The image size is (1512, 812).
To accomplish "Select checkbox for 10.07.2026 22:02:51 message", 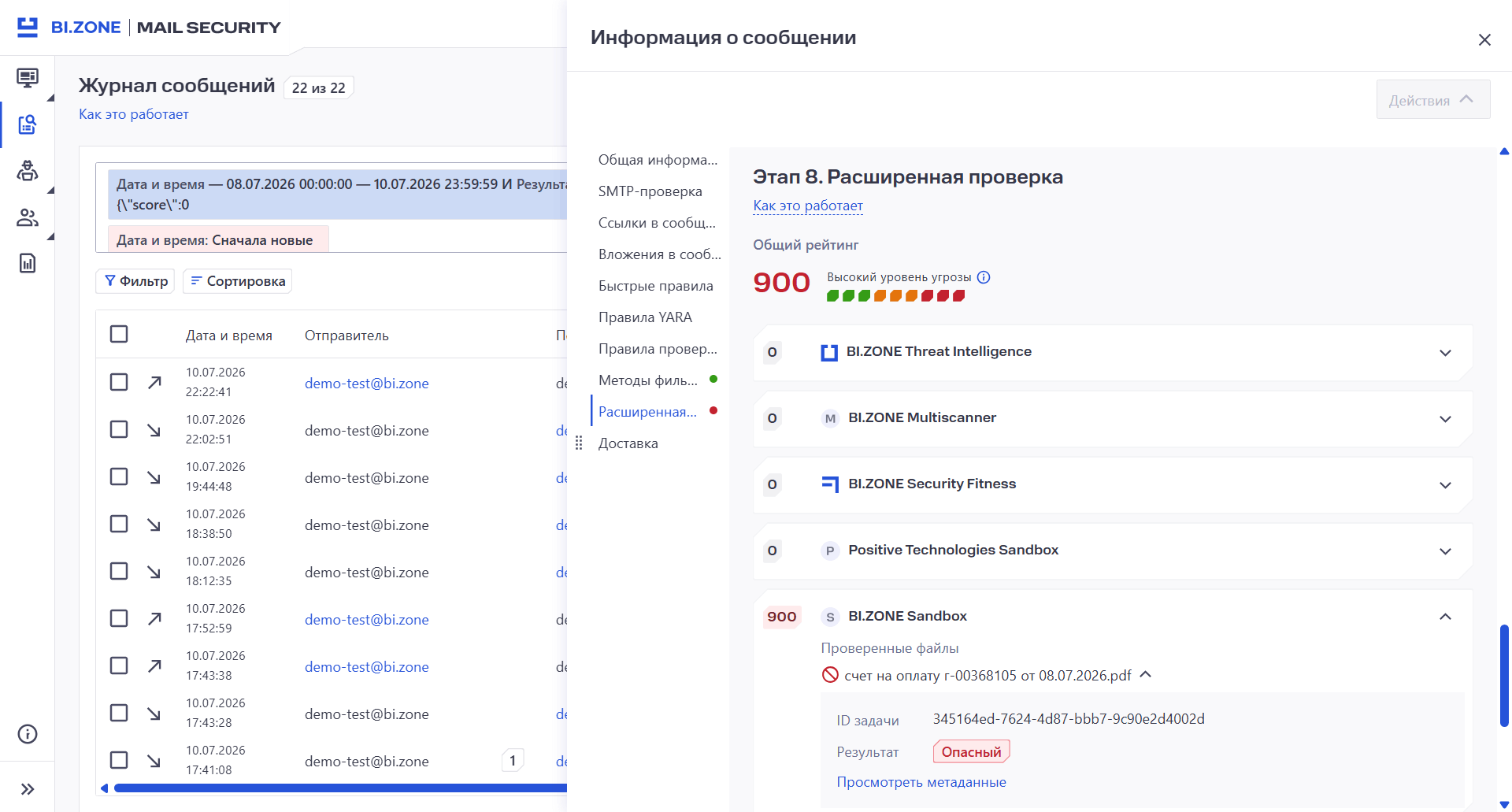I will [119, 429].
